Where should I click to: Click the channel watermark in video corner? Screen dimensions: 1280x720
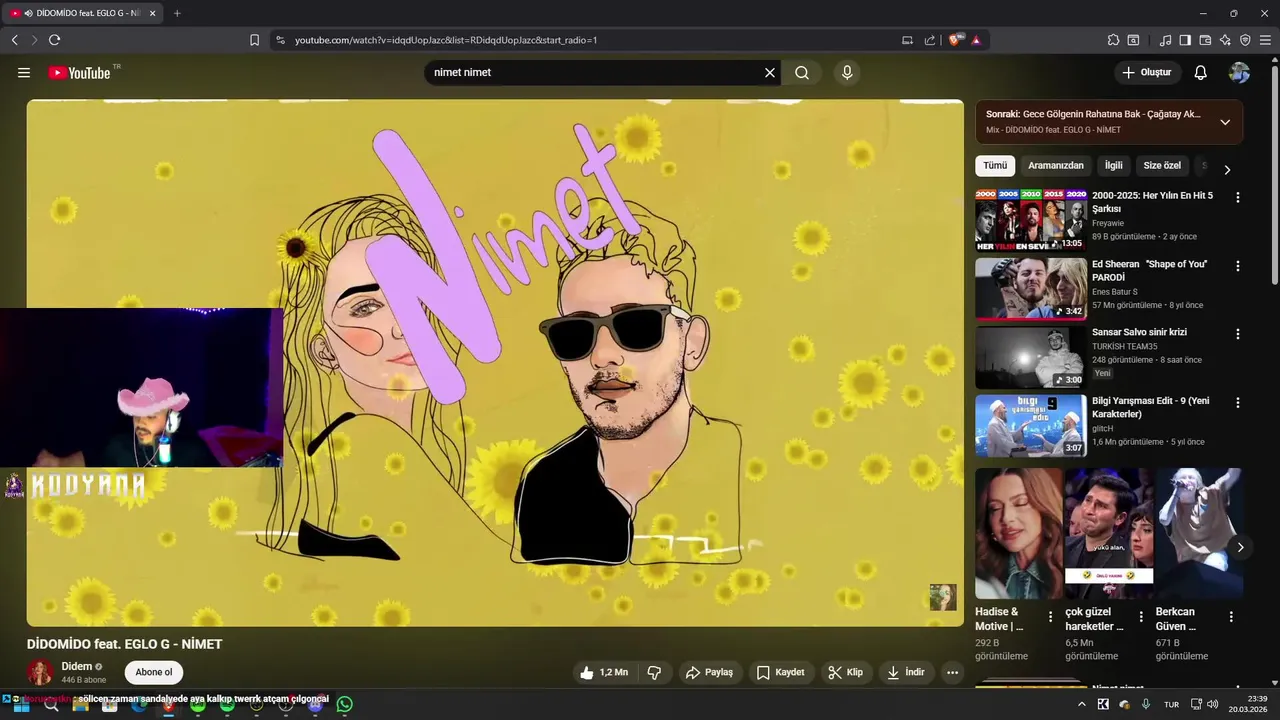[943, 597]
